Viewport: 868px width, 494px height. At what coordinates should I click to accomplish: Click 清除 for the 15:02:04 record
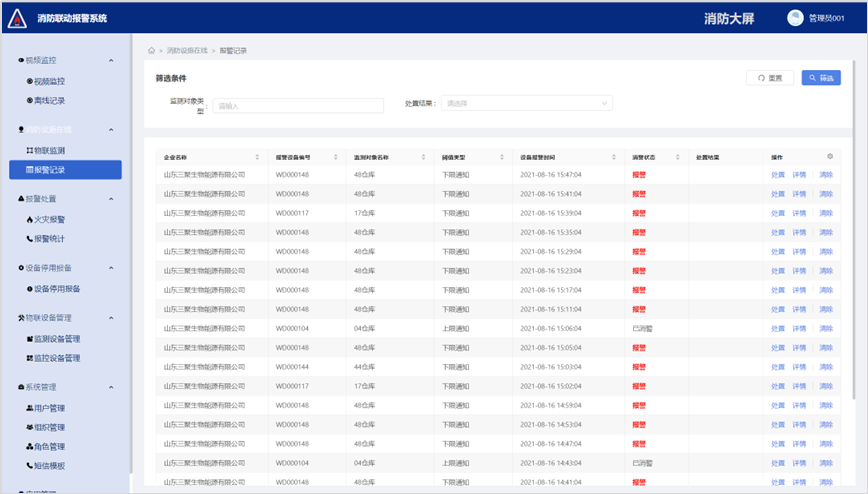[x=826, y=386]
